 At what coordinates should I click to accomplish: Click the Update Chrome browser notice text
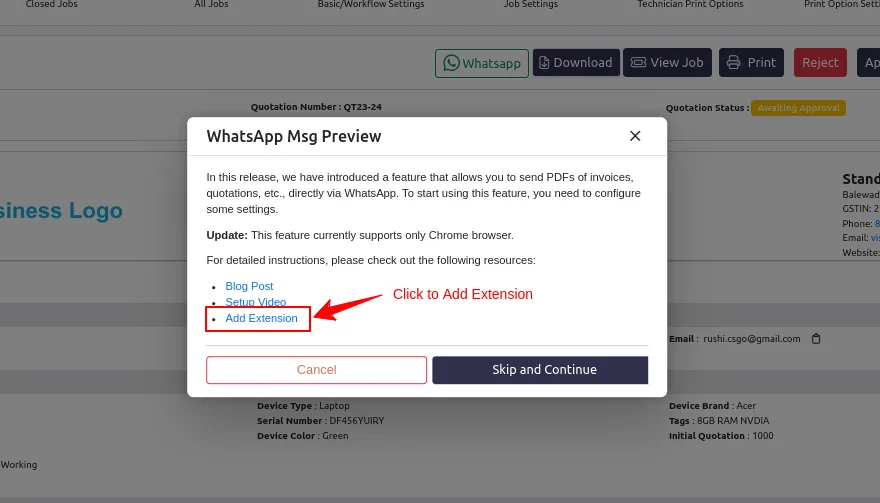point(360,235)
